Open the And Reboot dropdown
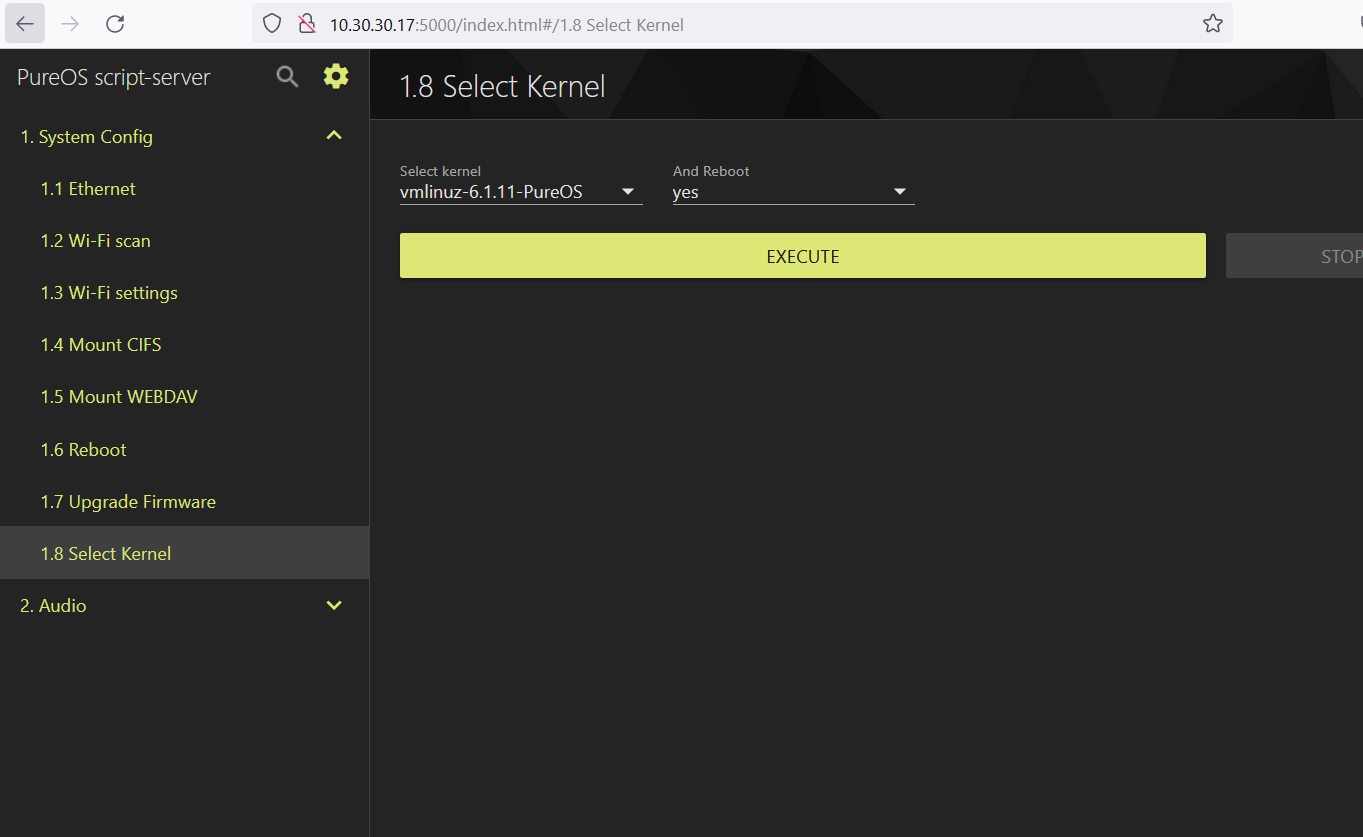The height and width of the screenshot is (837, 1363). 793,192
